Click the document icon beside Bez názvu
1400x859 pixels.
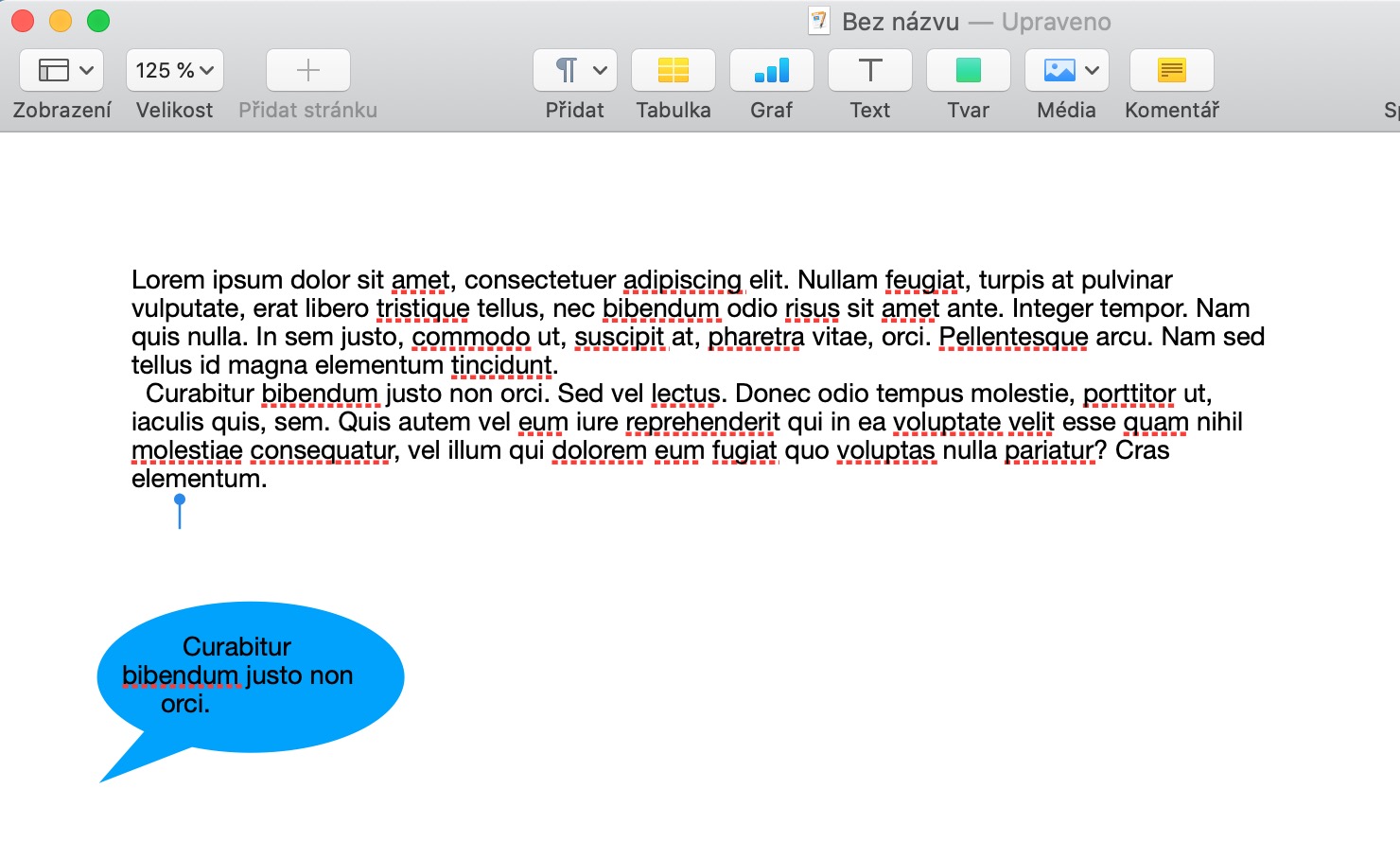(819, 21)
